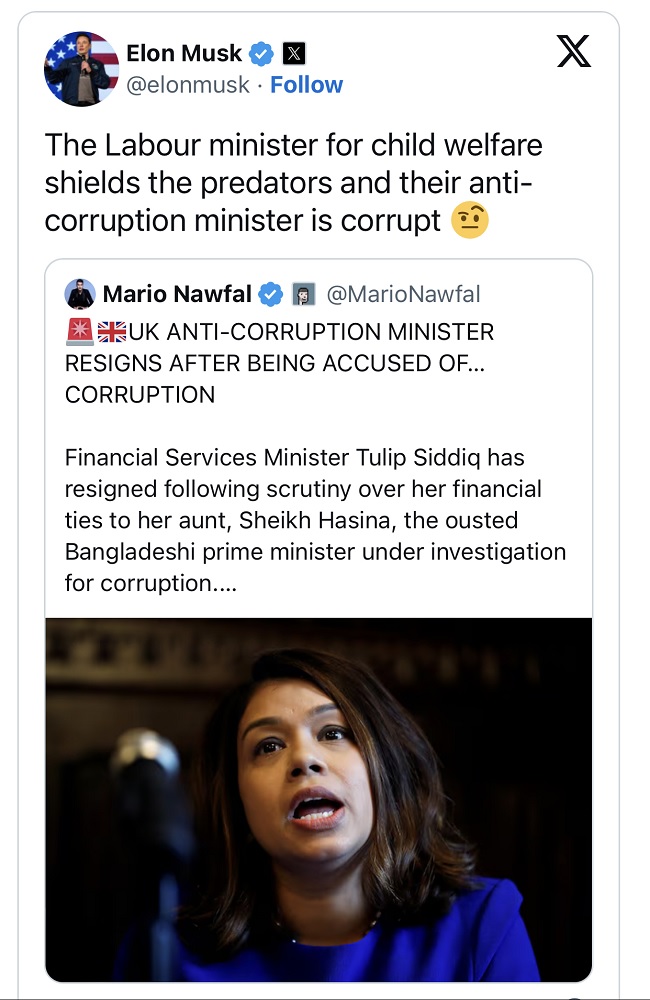This screenshot has width=650, height=1000.
Task: Click the affiliate badge next to Mario Nawfal's checkmark
Action: point(303,294)
